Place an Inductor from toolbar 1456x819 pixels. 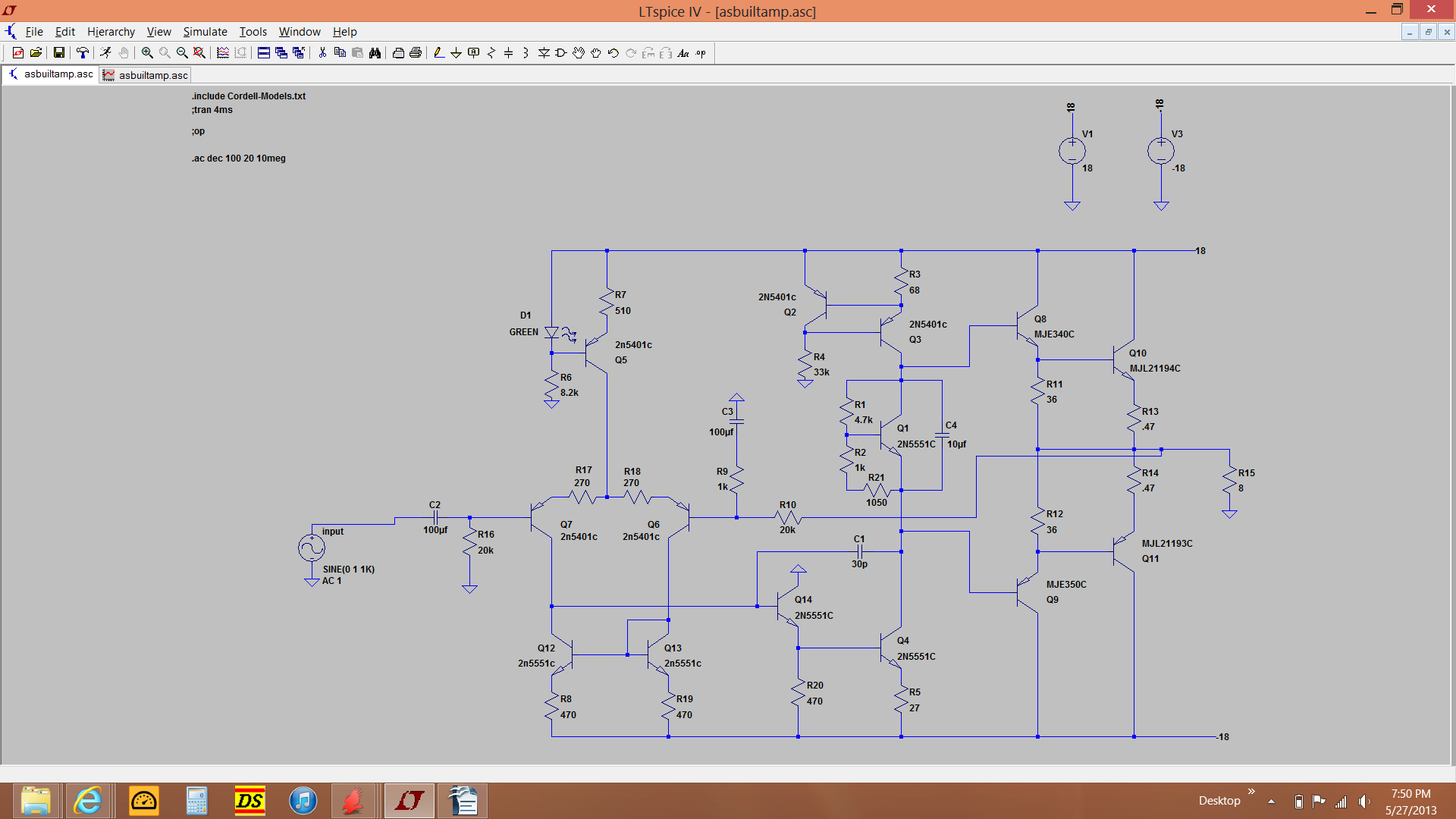coord(526,52)
